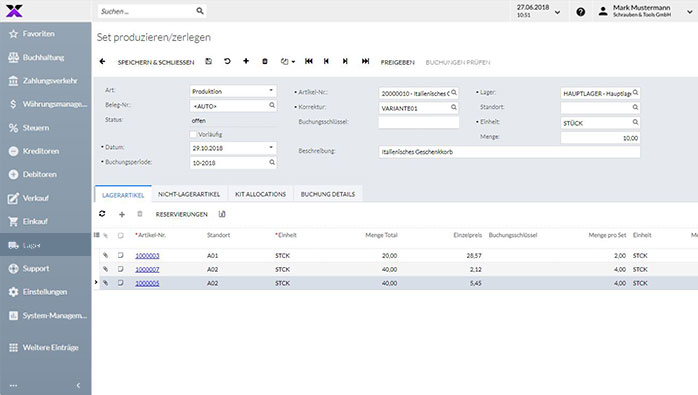Screen dimensions: 698x395
Task: Delete the grid row with the trash icon
Action: (140, 214)
